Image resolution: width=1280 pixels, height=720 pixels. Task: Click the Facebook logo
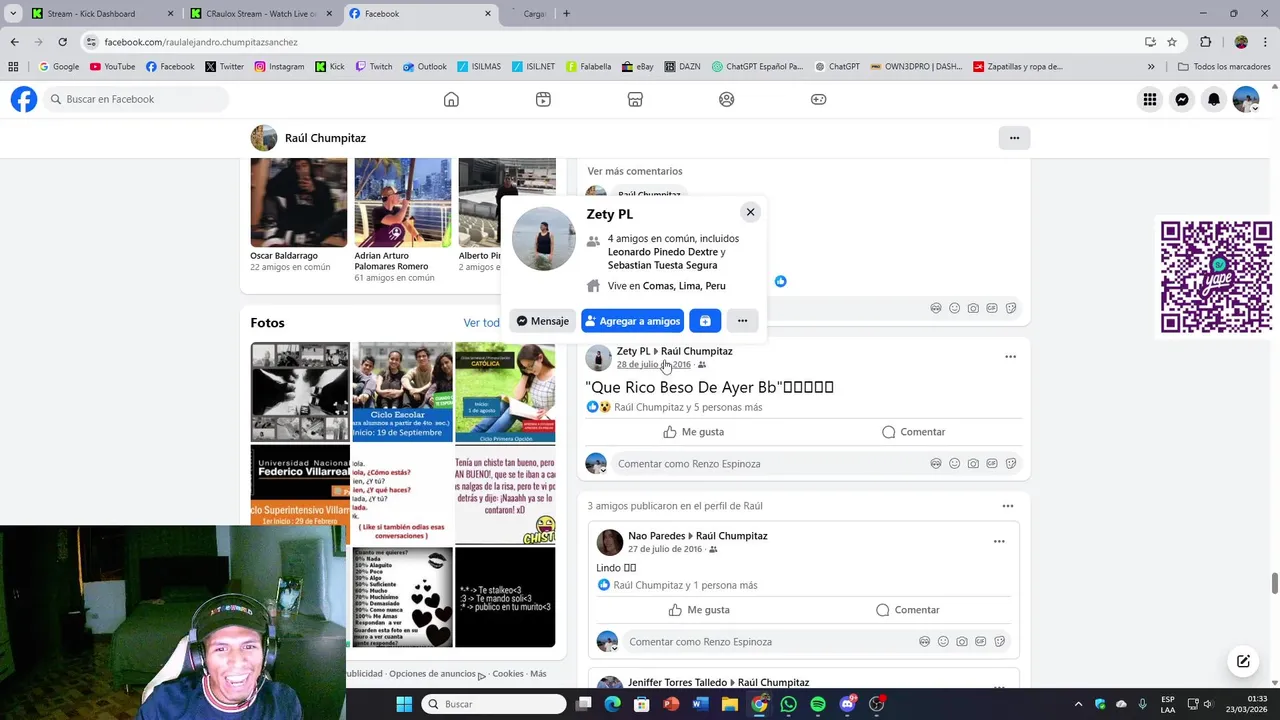point(24,99)
